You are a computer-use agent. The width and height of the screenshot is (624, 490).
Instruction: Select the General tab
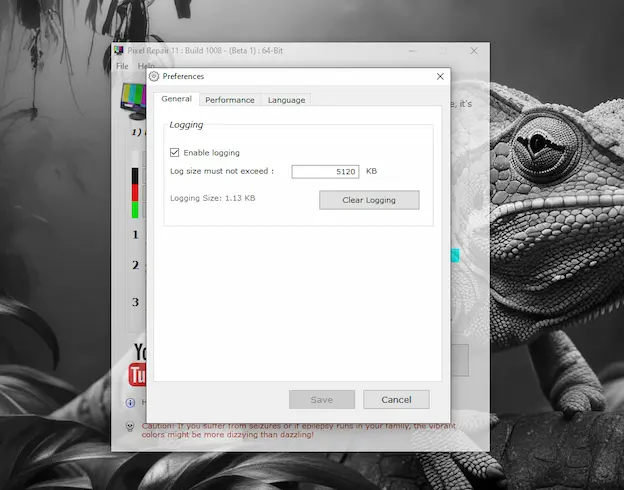pos(176,99)
